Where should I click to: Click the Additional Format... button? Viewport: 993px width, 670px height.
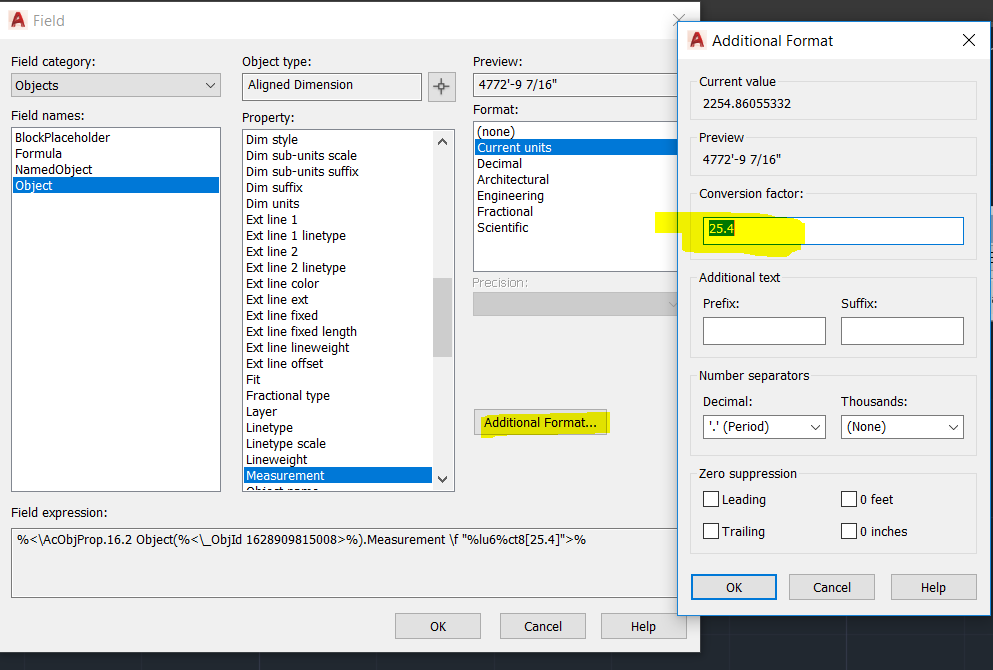(540, 422)
